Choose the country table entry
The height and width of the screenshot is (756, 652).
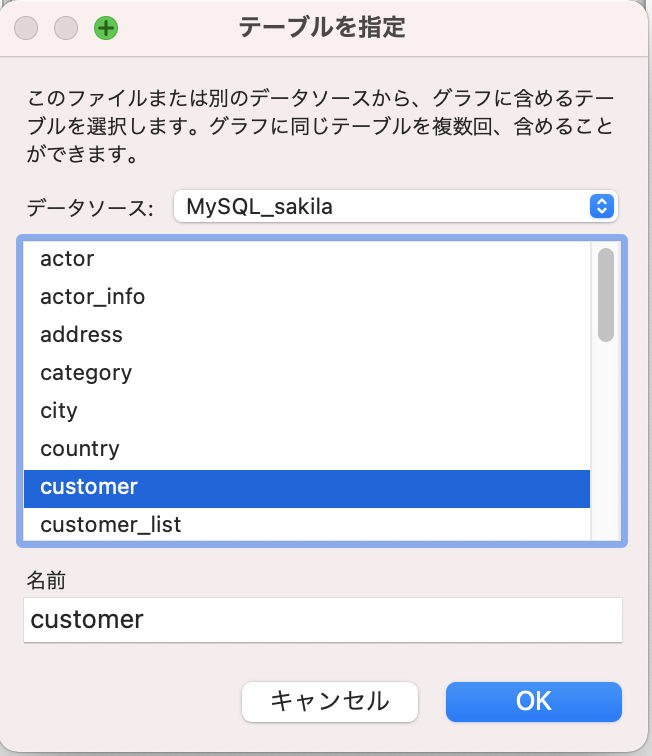(x=79, y=449)
